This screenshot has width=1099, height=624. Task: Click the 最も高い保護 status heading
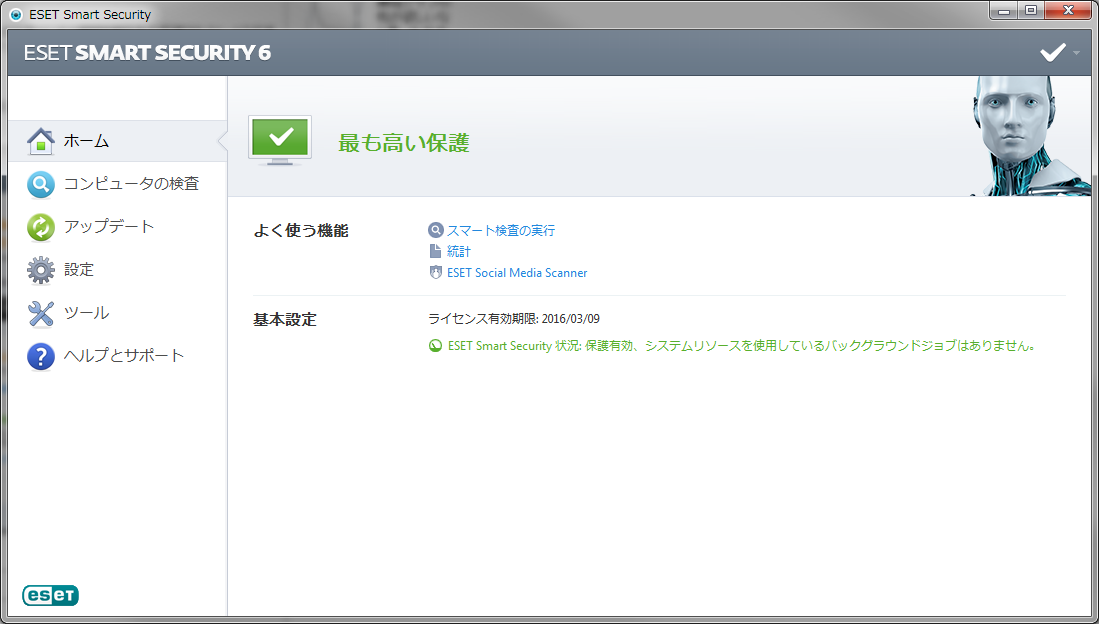(404, 143)
